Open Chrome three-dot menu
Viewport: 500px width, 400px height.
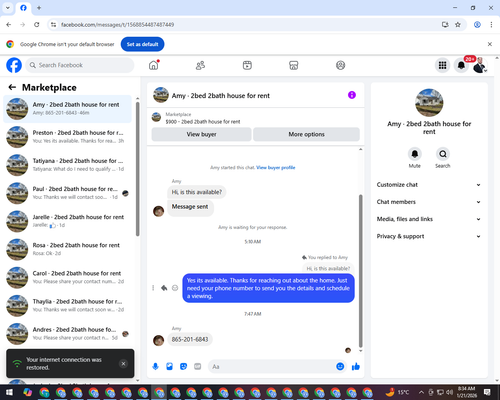click(491, 25)
